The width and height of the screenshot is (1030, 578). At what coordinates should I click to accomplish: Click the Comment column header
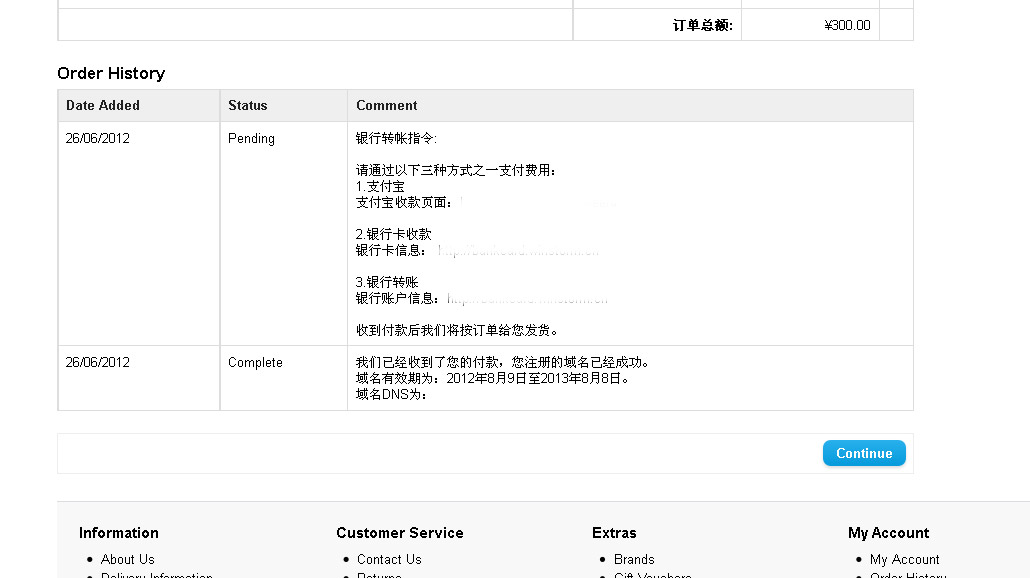(x=387, y=105)
